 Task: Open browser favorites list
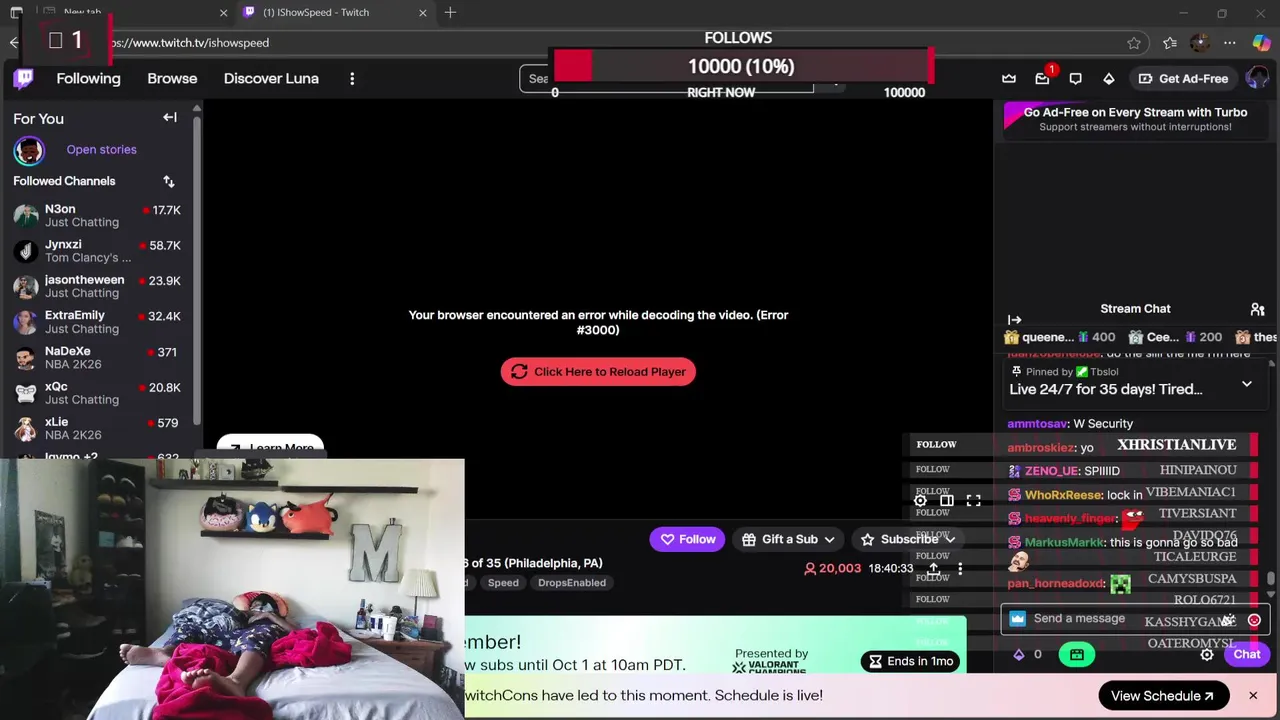point(1169,43)
